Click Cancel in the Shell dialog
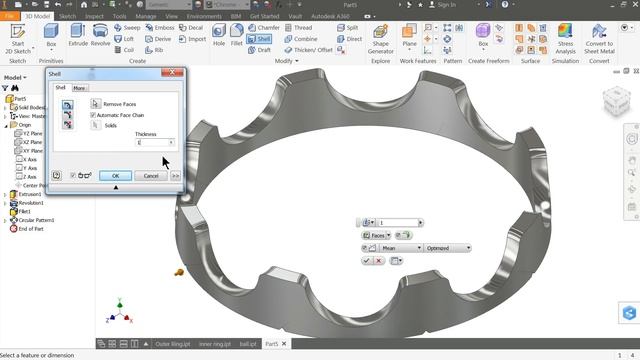Image resolution: width=640 pixels, height=360 pixels. coord(151,176)
